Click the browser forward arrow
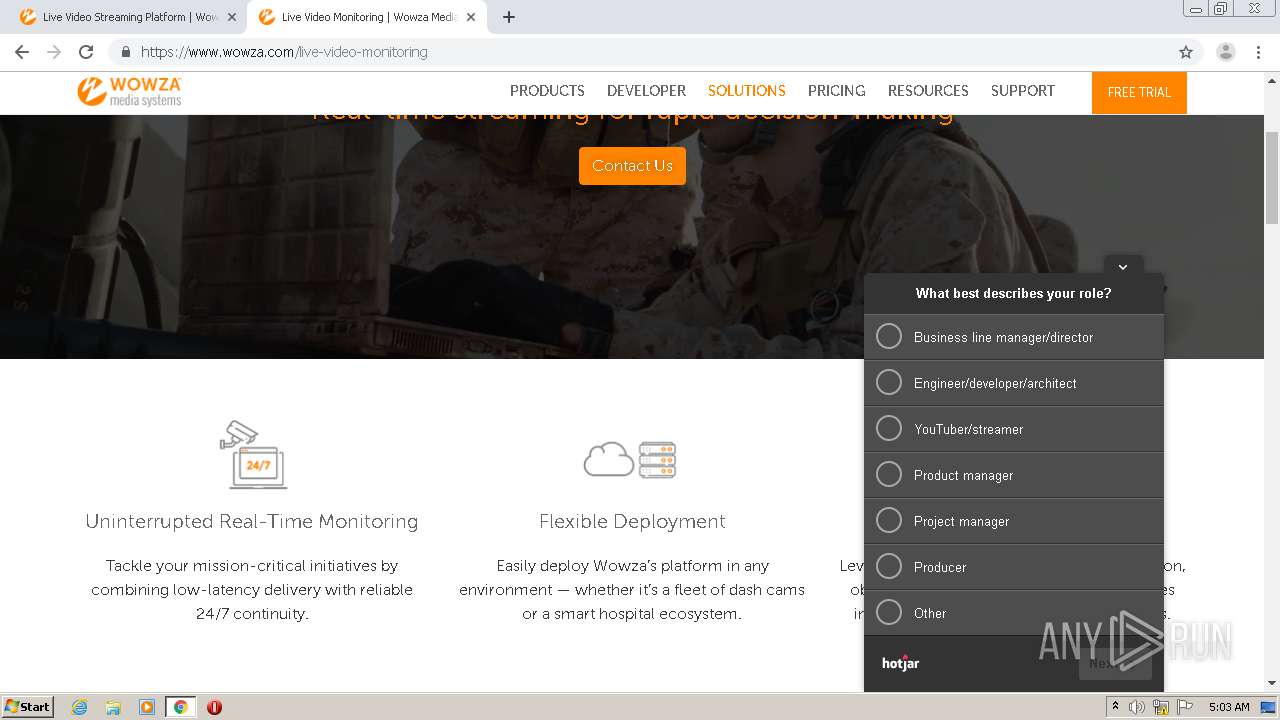 point(54,52)
